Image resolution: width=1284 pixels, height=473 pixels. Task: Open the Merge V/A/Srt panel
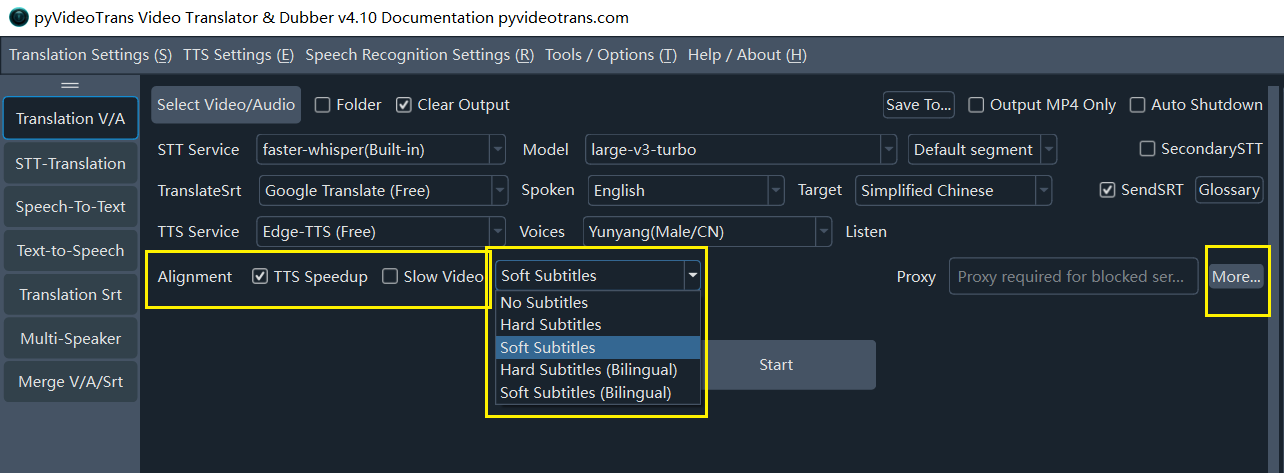(x=70, y=382)
